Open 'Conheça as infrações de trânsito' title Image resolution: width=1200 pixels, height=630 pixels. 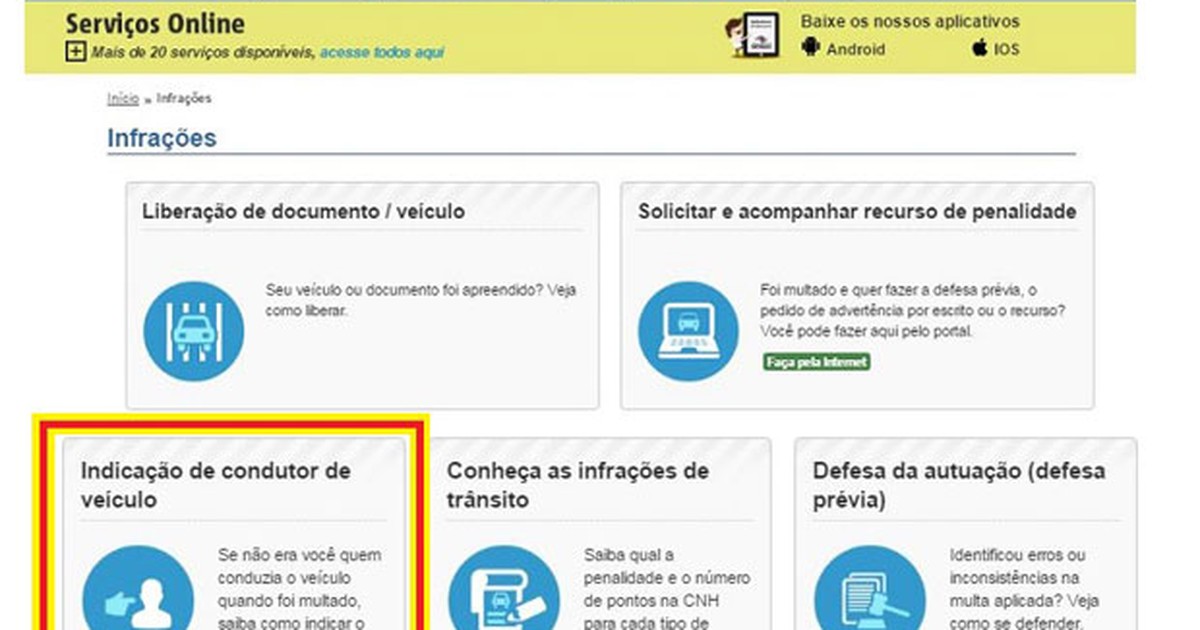click(x=577, y=485)
